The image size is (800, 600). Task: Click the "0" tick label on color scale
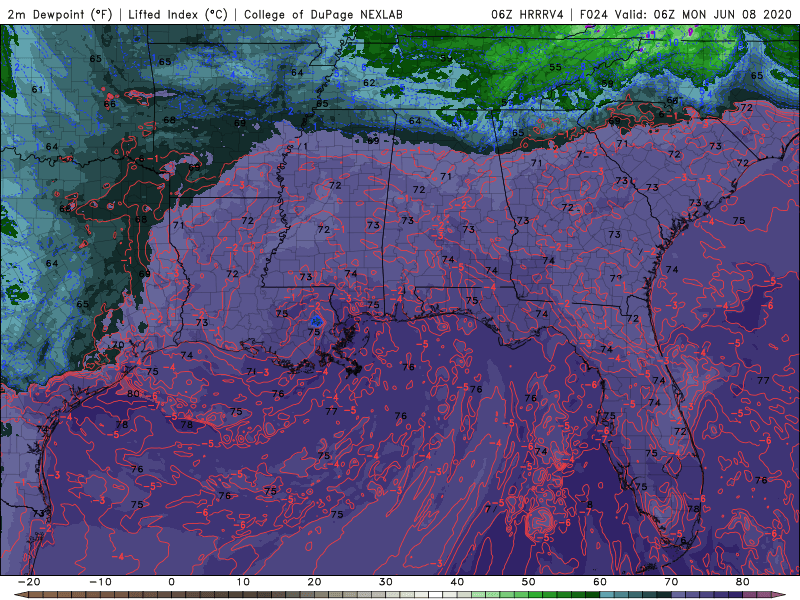pos(171,582)
